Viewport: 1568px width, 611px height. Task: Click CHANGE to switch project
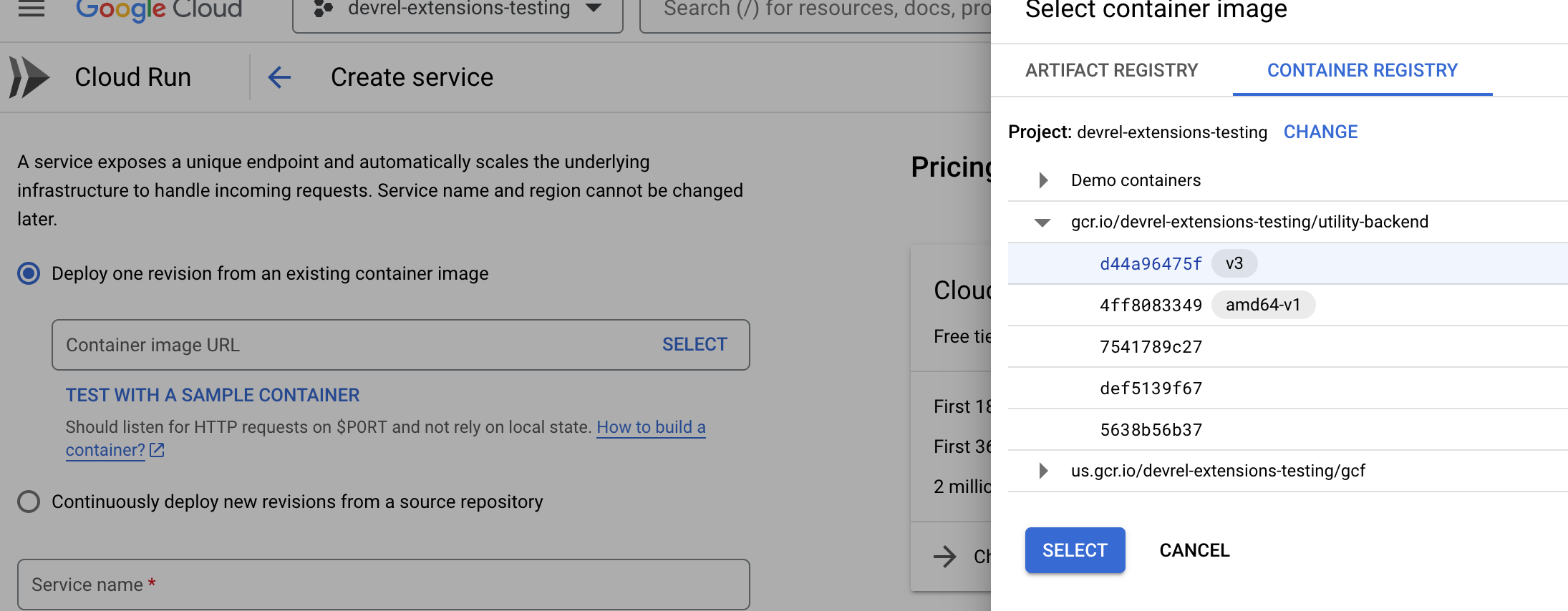pos(1320,132)
